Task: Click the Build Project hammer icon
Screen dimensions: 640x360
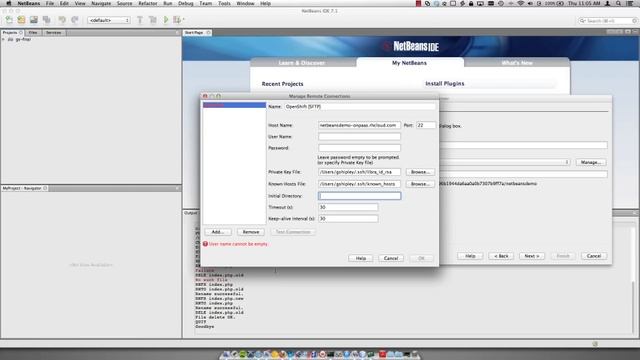Action: tap(140, 20)
